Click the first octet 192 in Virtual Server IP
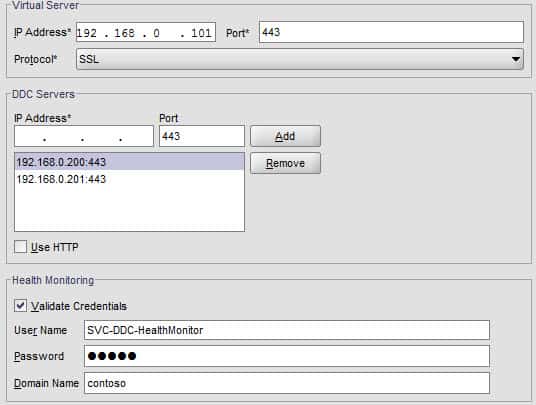This screenshot has width=536, height=405. click(87, 33)
